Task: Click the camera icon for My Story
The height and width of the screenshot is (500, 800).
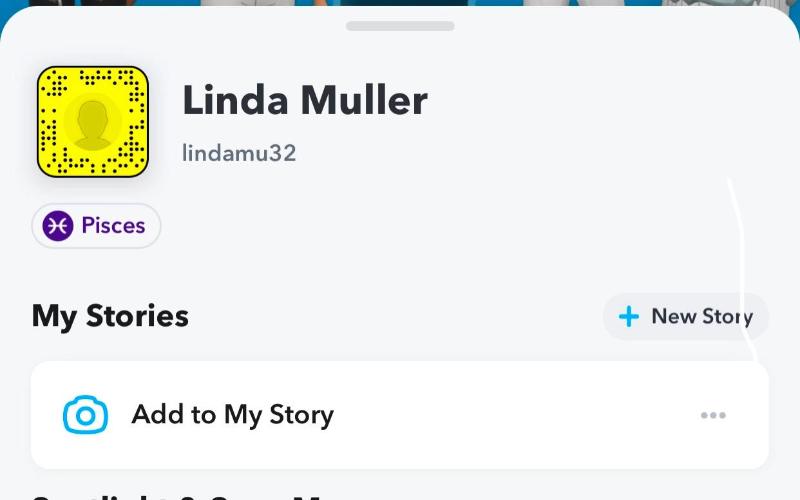Action: [85, 415]
